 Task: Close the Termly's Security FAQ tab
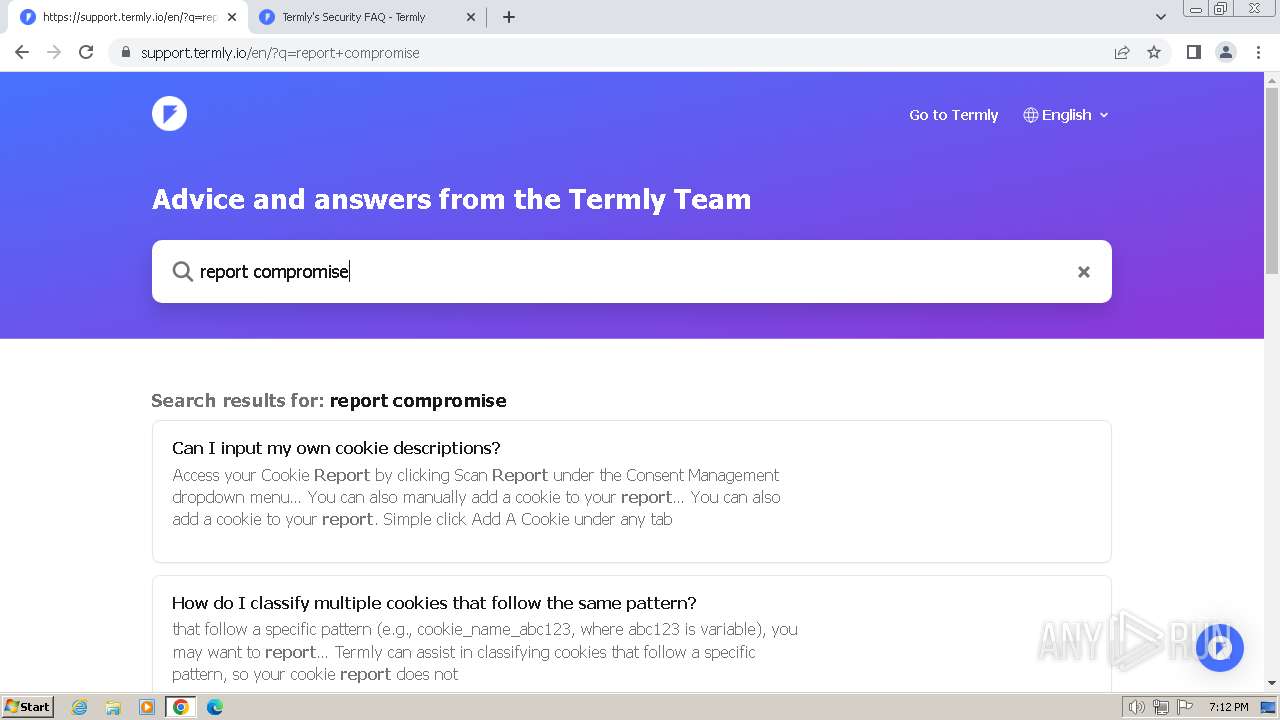471,17
